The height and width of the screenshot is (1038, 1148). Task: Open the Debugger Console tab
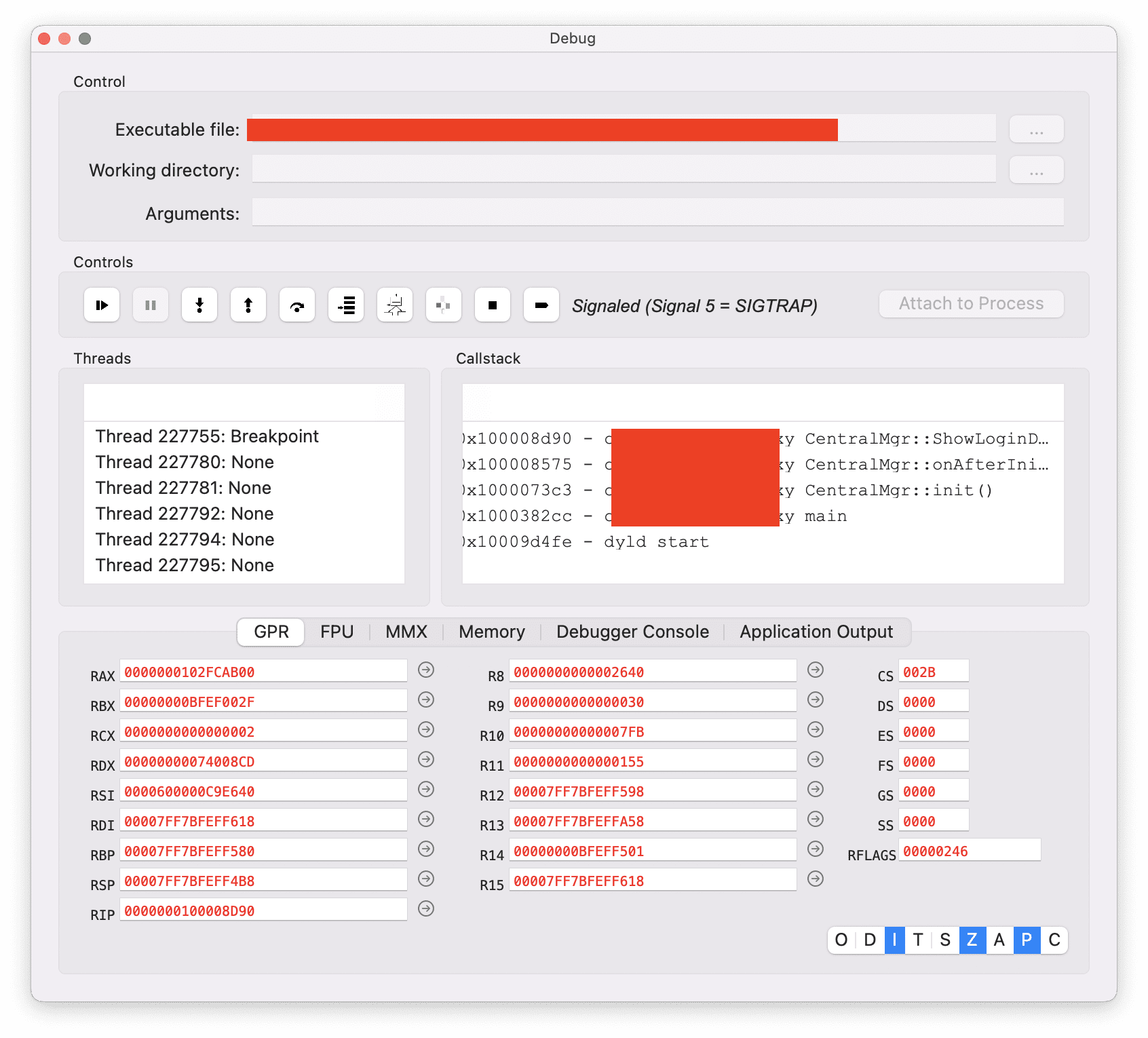click(x=632, y=632)
